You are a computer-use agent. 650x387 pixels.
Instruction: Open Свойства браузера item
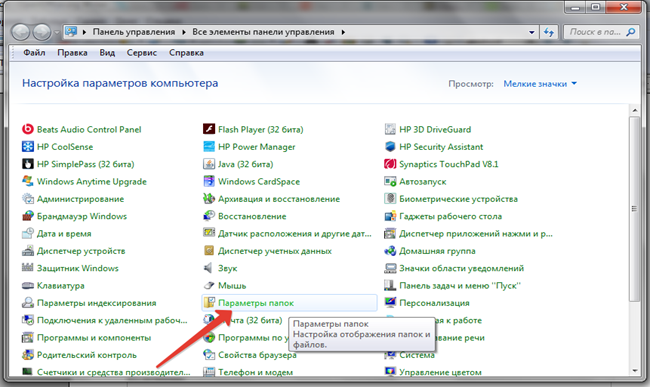257,355
